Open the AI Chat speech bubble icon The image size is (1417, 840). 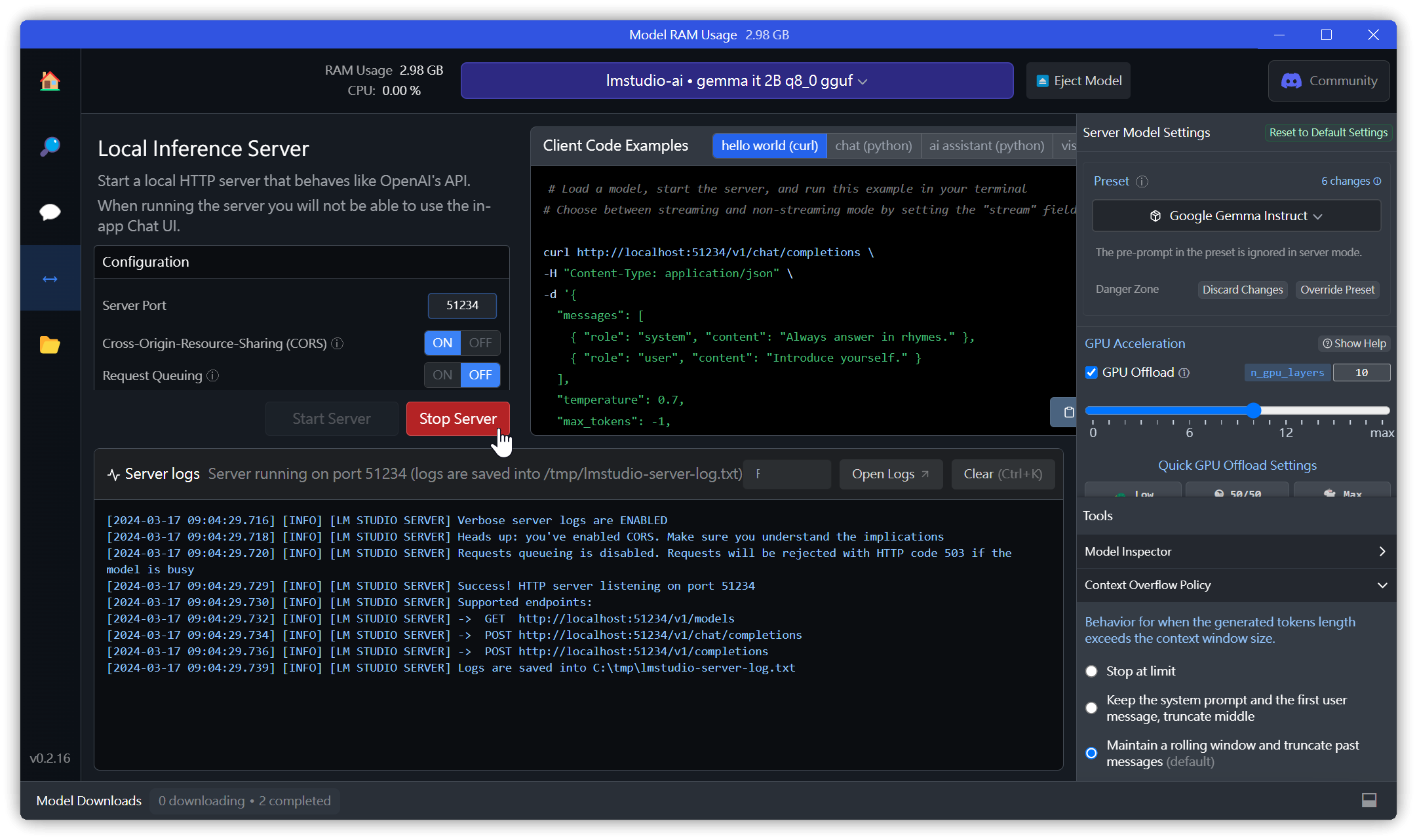pos(50,212)
